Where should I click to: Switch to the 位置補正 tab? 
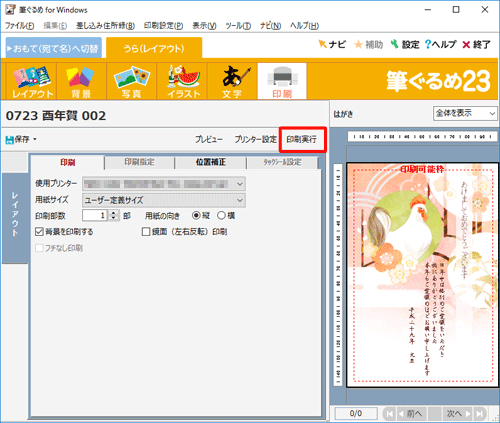(x=210, y=162)
